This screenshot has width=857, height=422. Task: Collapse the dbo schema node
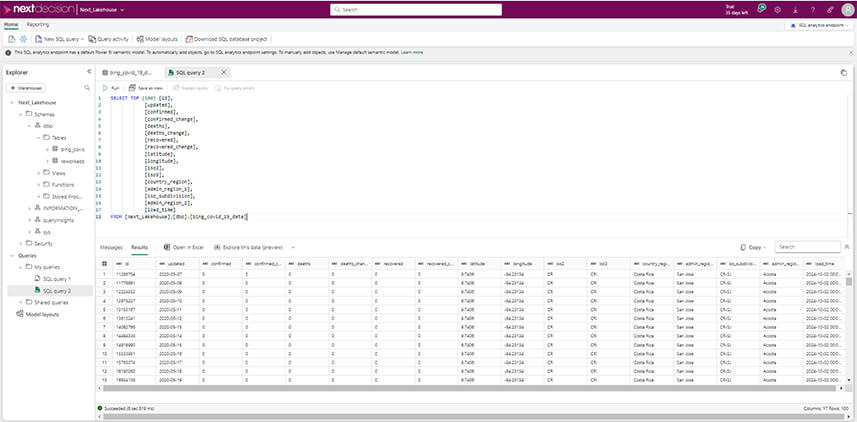click(30, 126)
